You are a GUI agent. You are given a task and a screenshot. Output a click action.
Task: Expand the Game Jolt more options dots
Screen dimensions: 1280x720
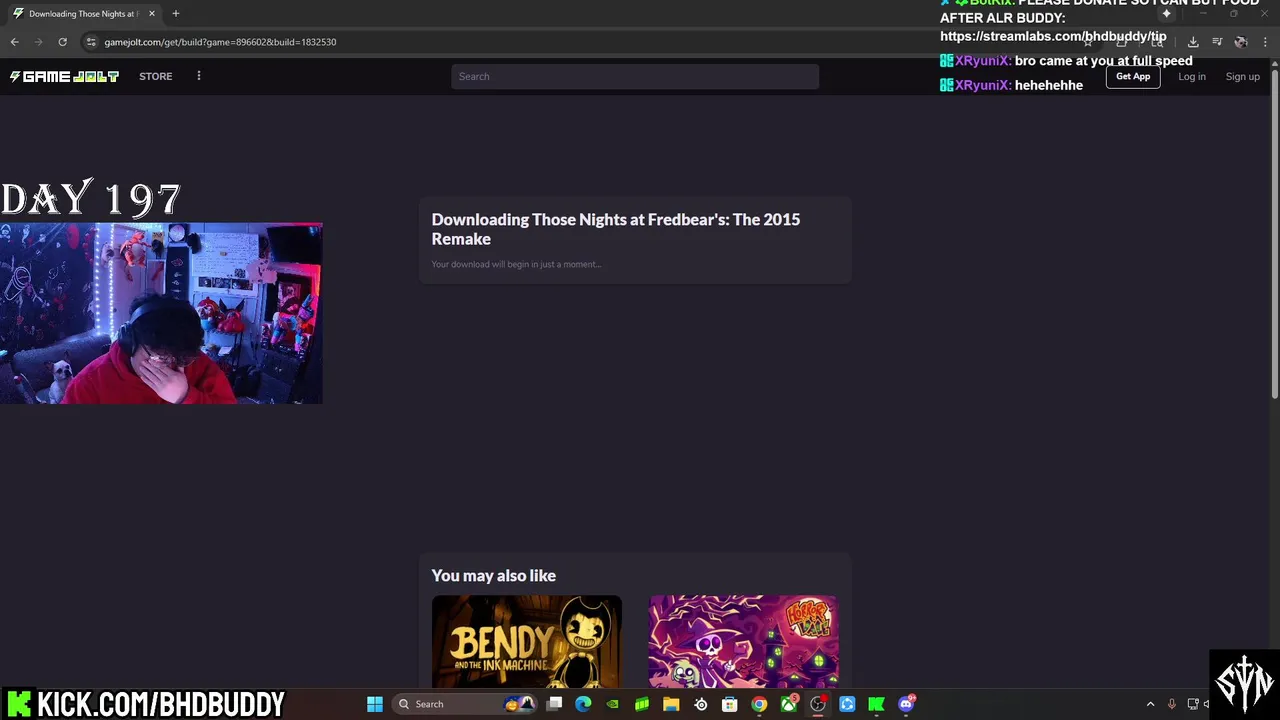199,76
